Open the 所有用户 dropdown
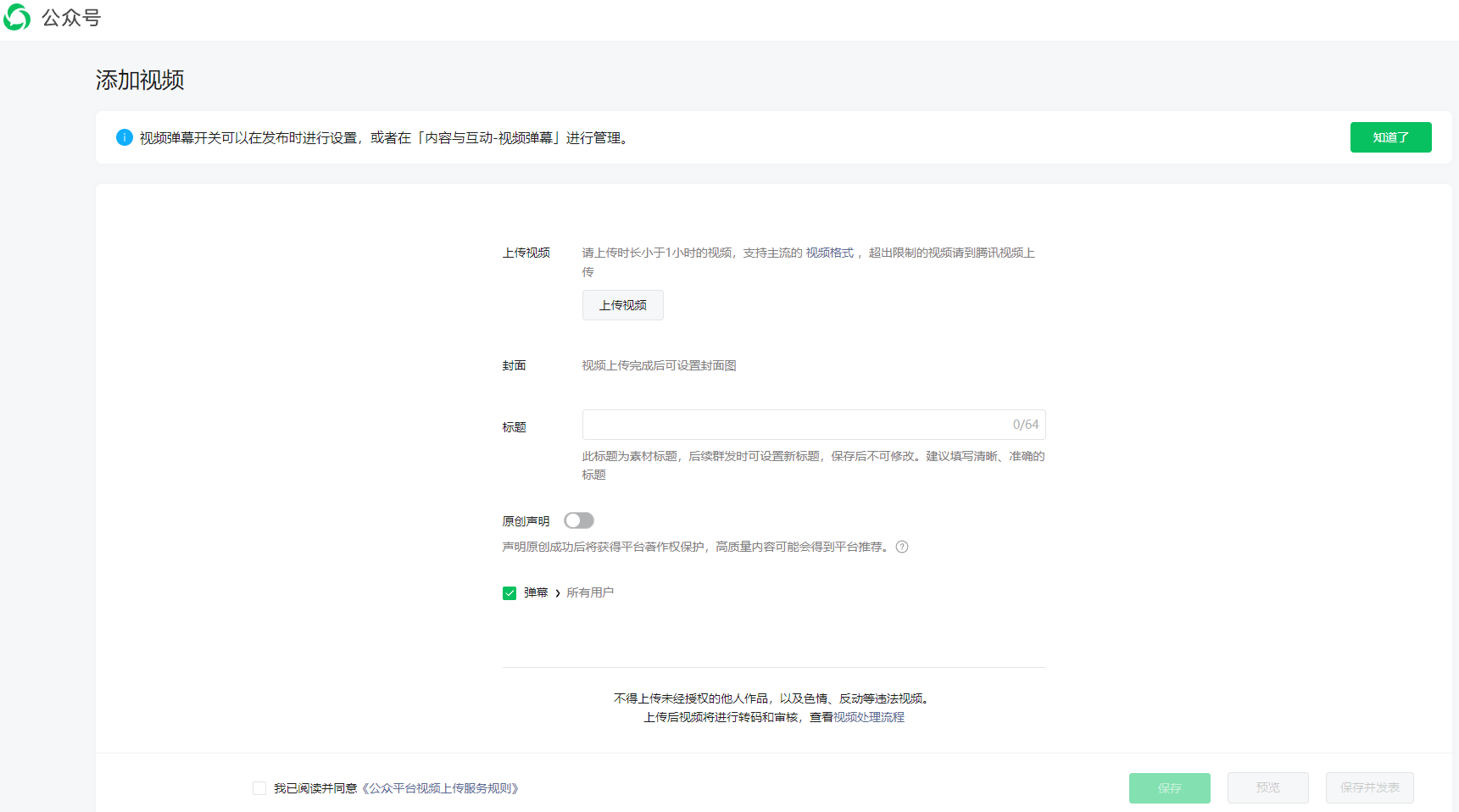Screen dimensions: 1459x812 [590, 592]
